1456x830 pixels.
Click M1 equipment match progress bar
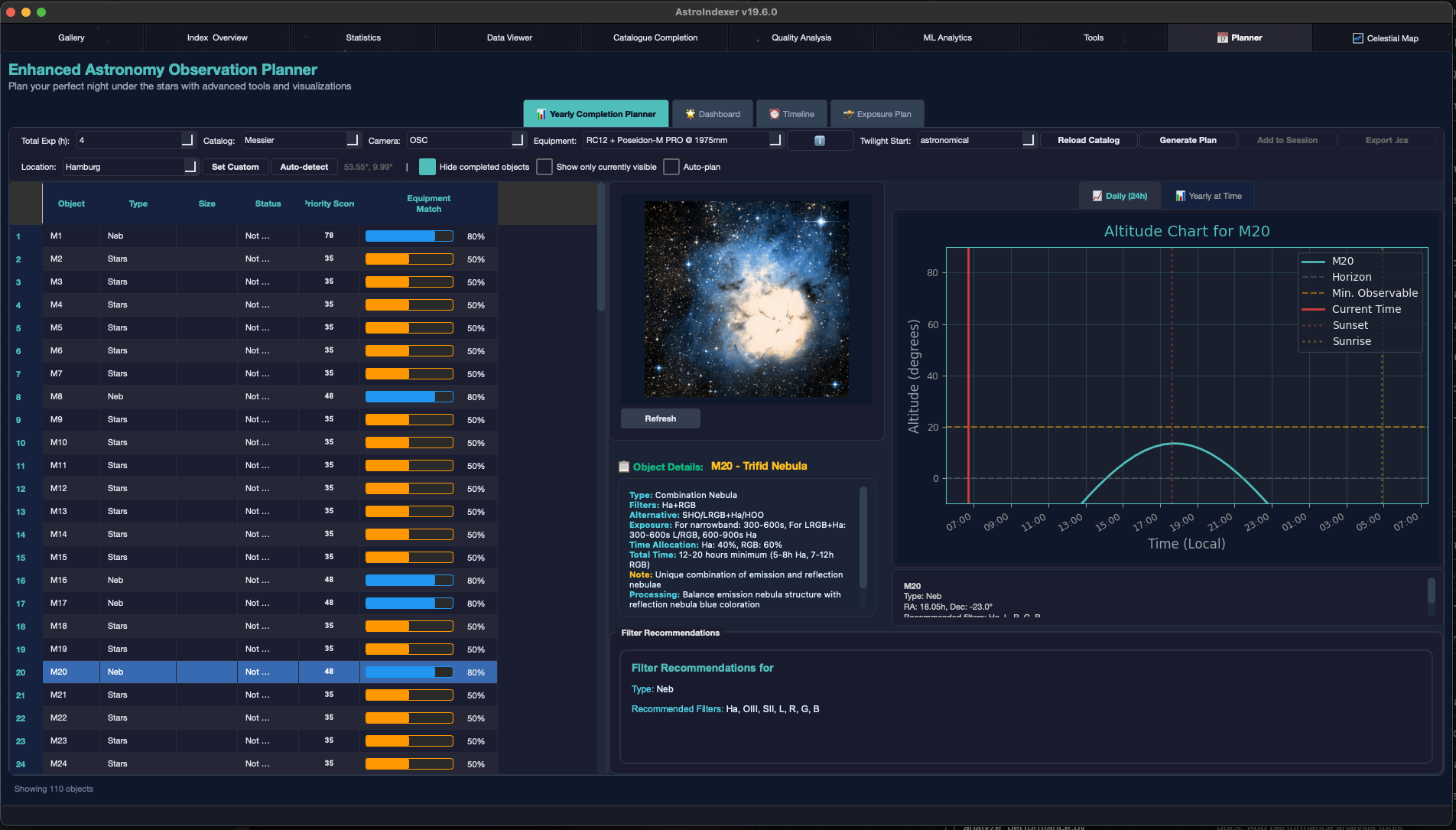pyautogui.click(x=409, y=236)
